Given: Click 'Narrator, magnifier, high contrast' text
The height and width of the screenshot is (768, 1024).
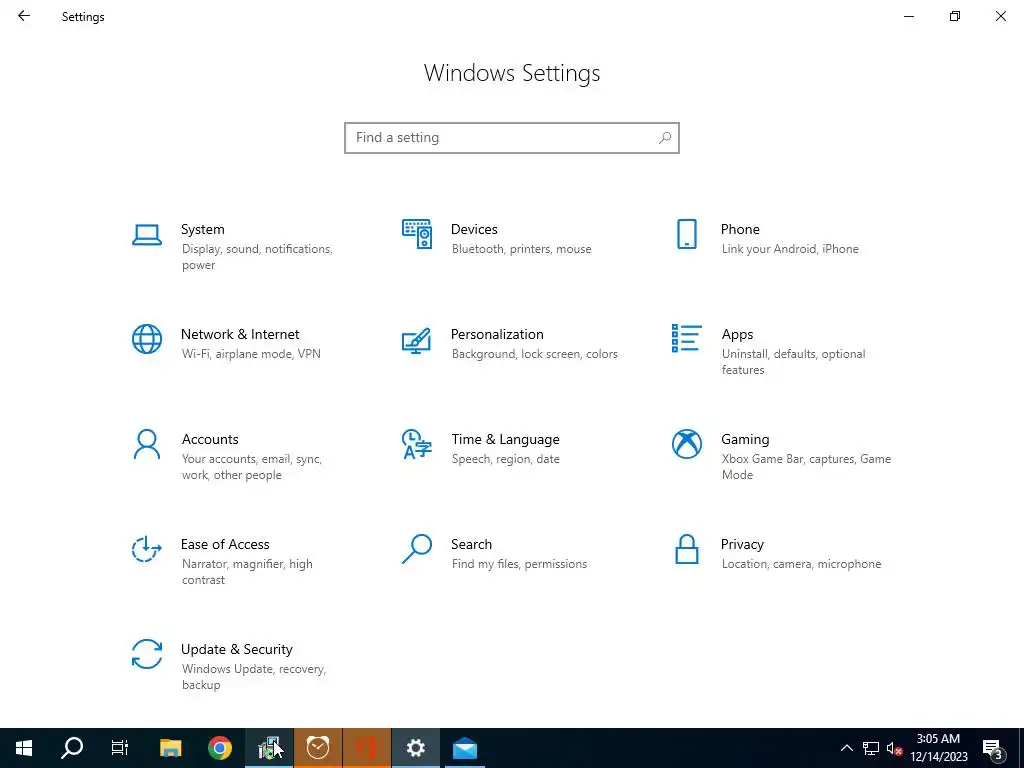Looking at the screenshot, I should [x=247, y=572].
